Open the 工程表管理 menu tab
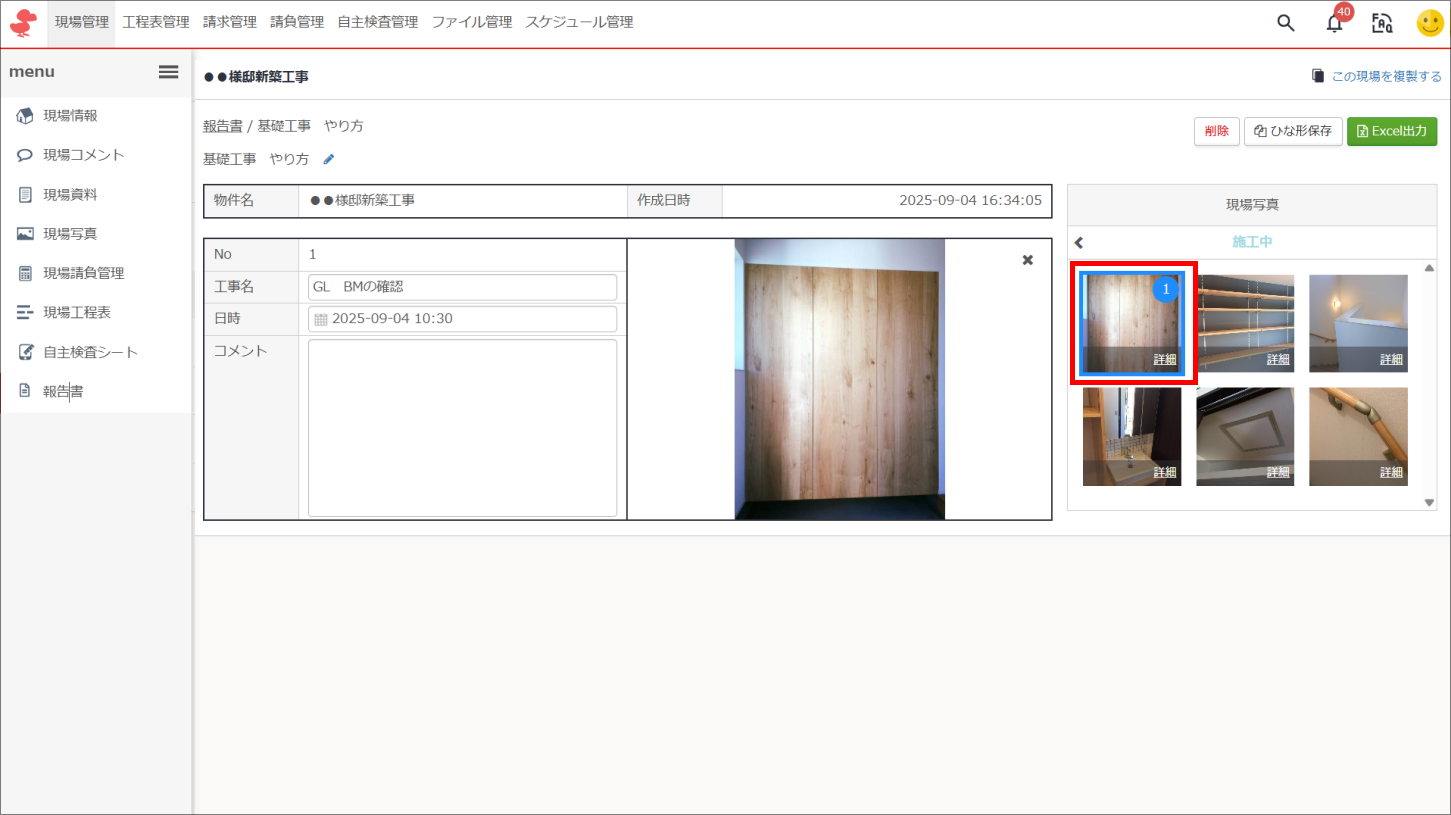The image size is (1451, 815). tap(156, 22)
